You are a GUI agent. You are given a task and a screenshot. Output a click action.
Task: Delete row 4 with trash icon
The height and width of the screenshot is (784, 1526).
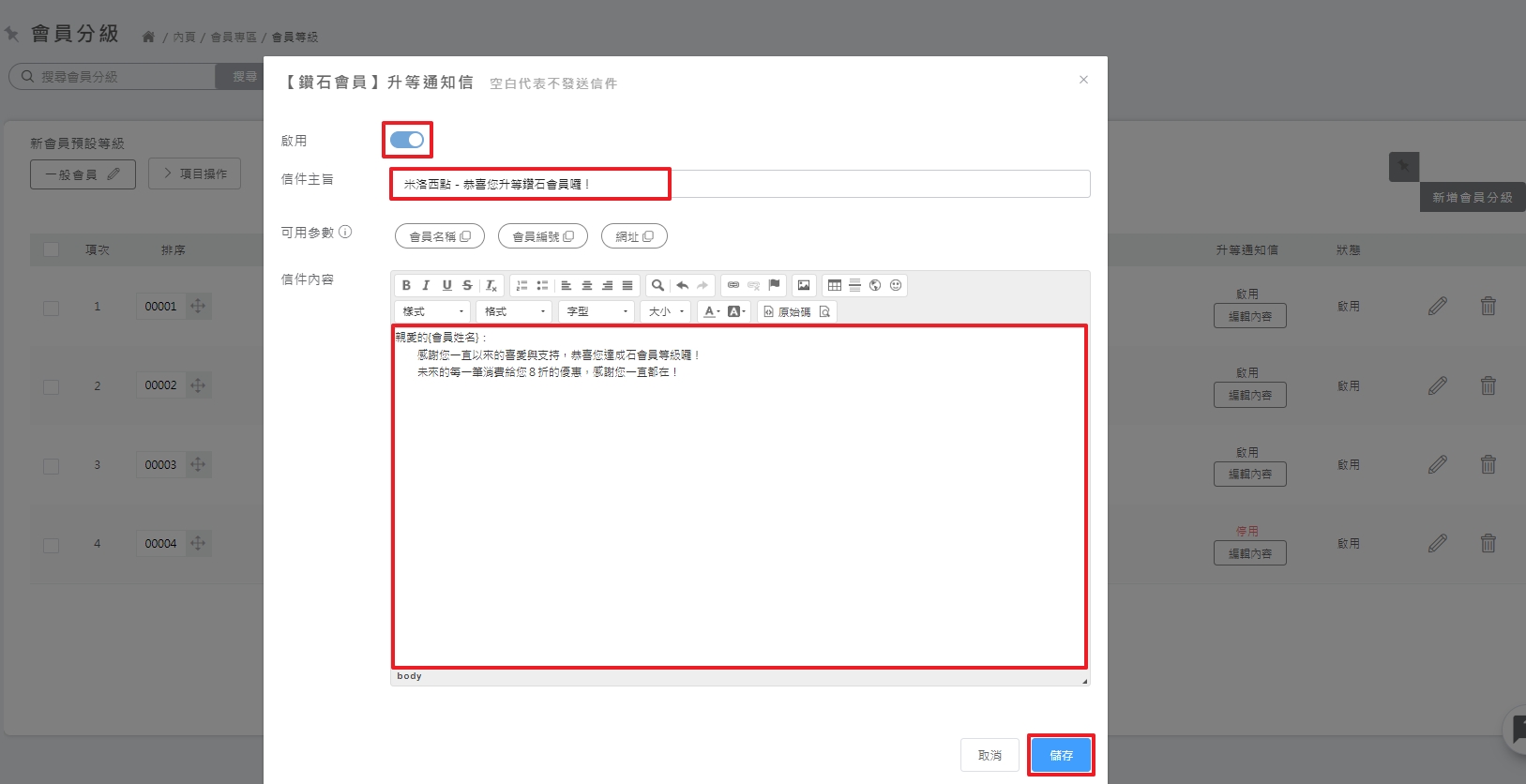[x=1488, y=543]
